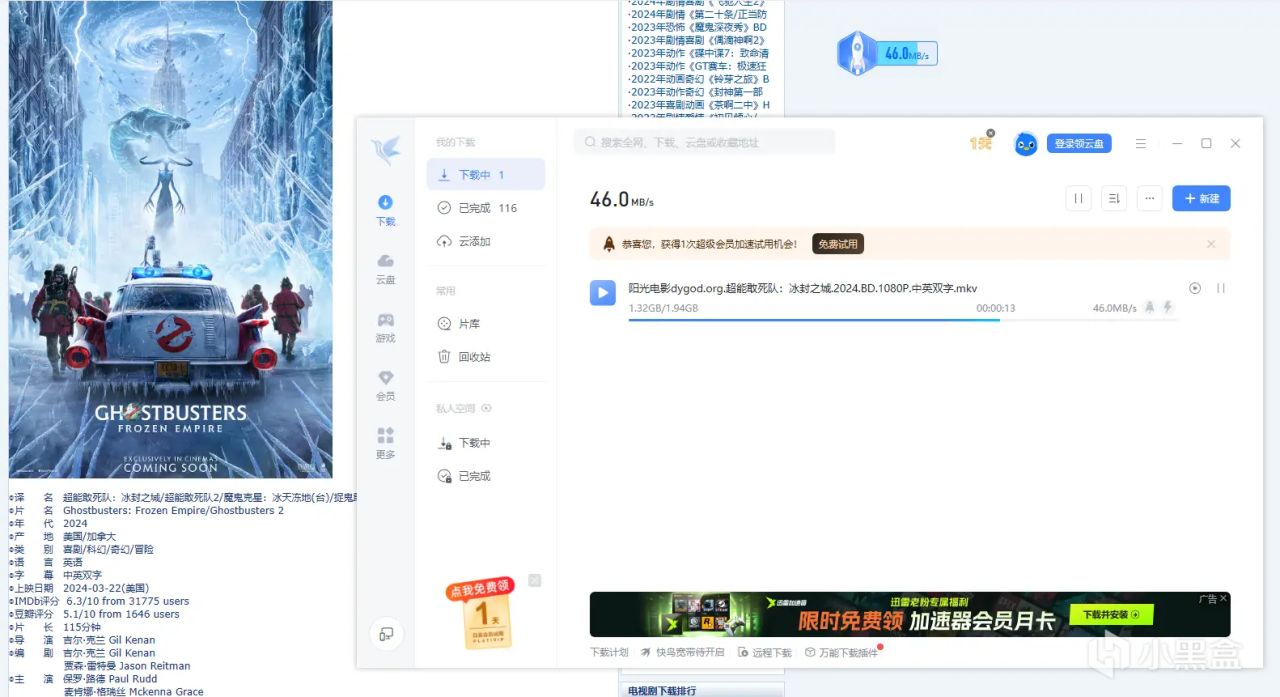Screen dimensions: 1280x697
Task: Click the download progress bar
Action: tap(903, 320)
